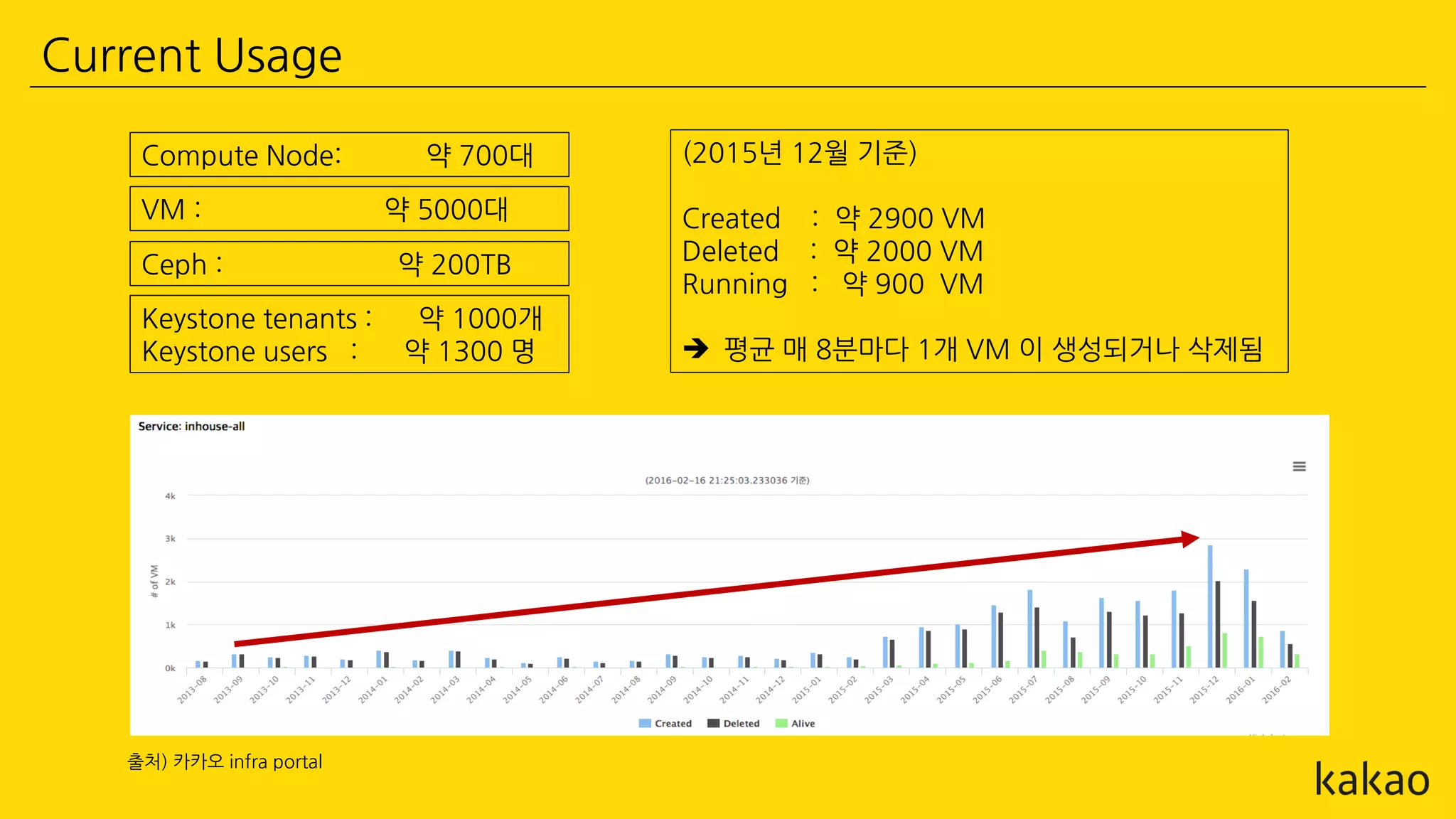The width and height of the screenshot is (1456, 819).
Task: Click the 2016-02 x-axis label
Action: [1276, 690]
